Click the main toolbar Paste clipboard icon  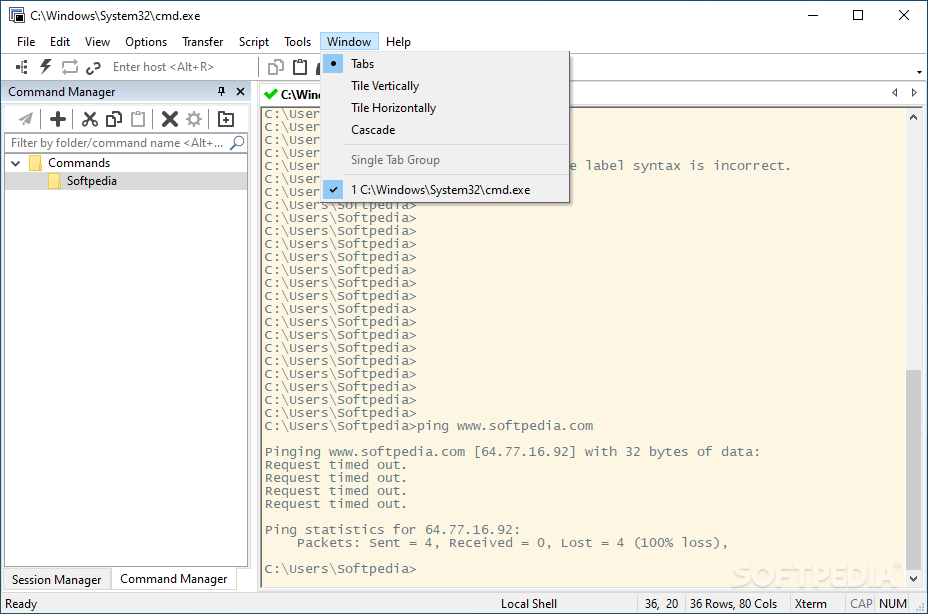point(300,67)
